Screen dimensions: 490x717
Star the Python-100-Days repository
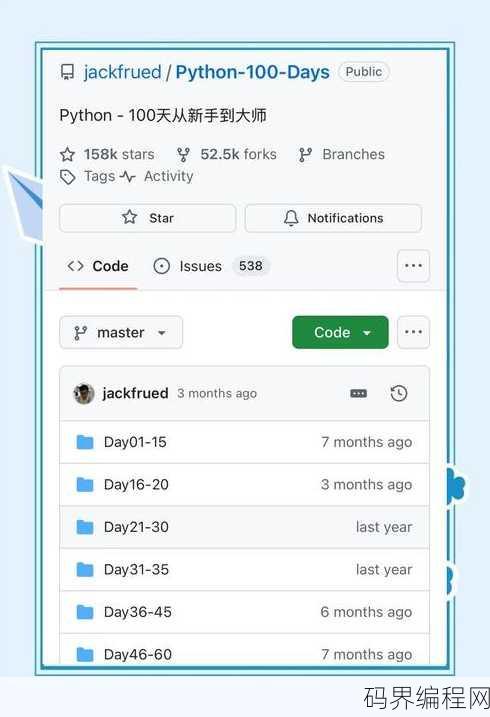[x=148, y=218]
